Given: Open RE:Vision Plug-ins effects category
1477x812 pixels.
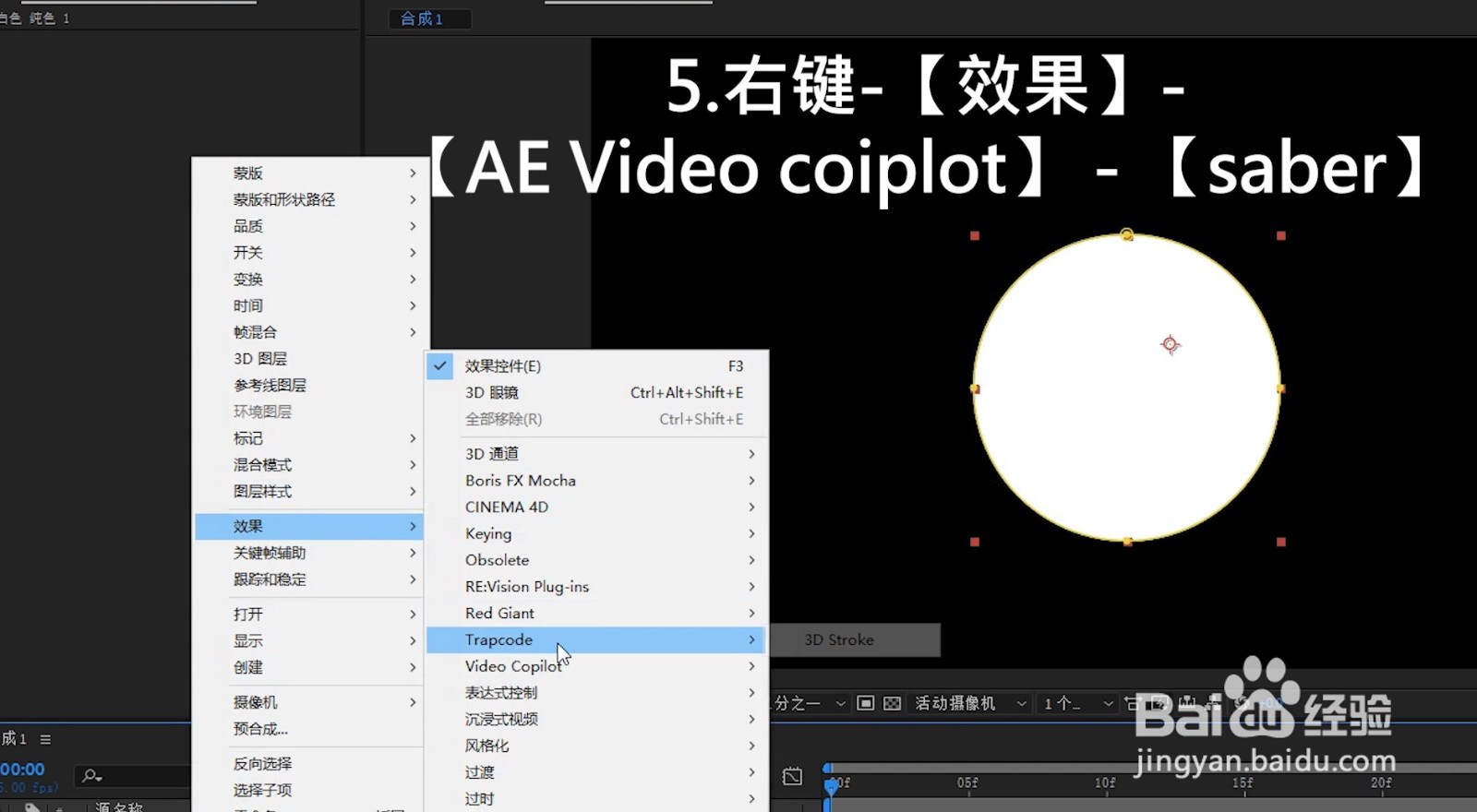Looking at the screenshot, I should (x=596, y=587).
